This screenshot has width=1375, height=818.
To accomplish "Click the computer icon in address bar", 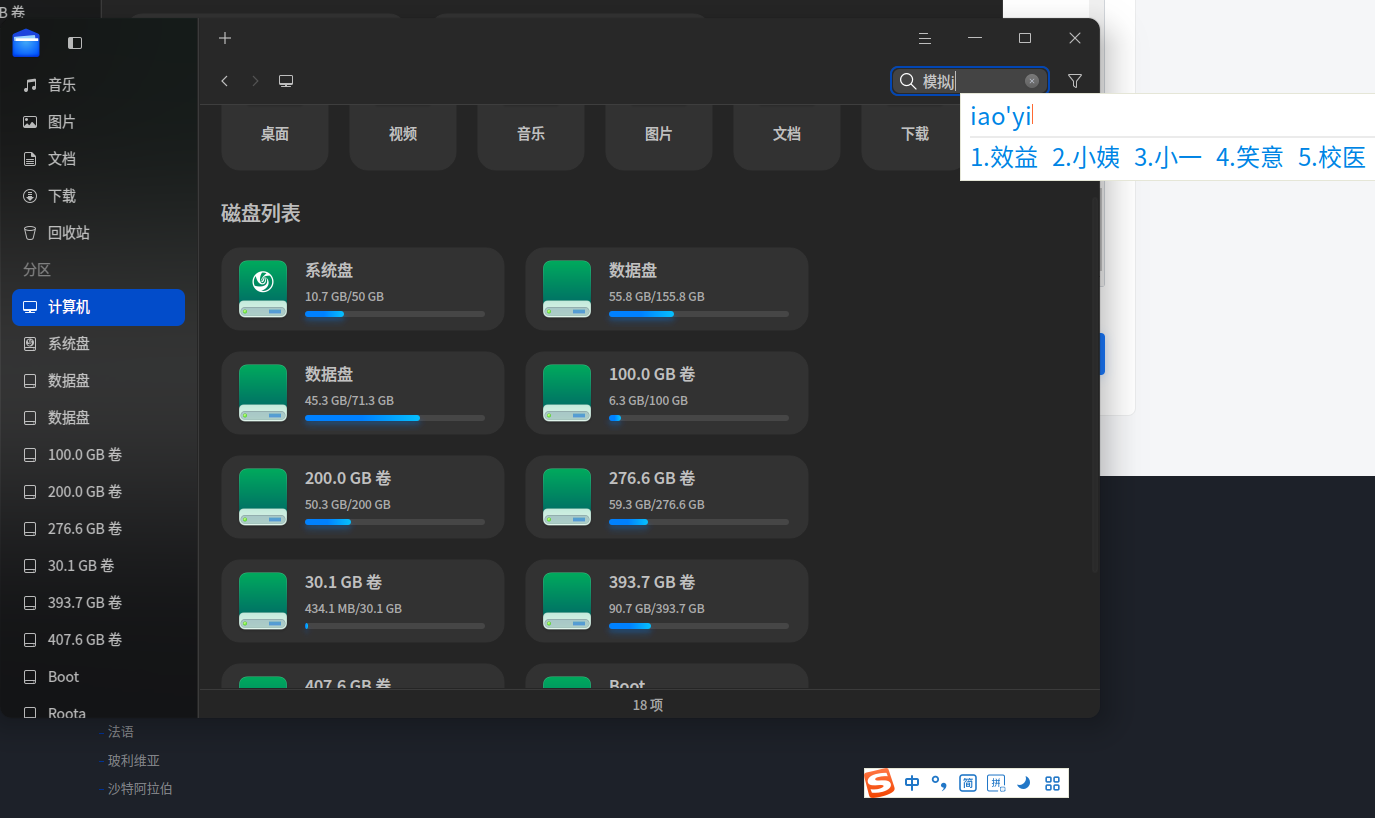I will coord(286,81).
